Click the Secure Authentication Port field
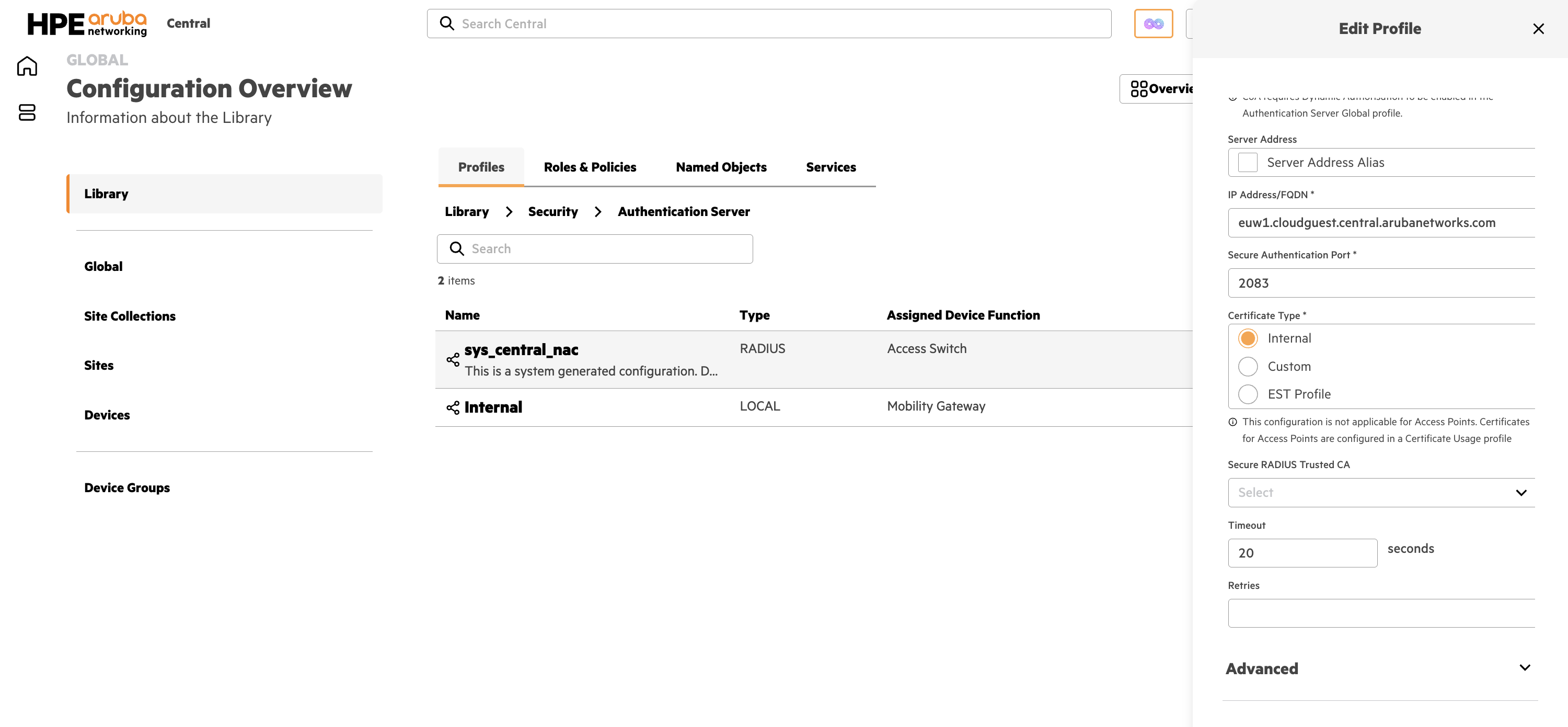The height and width of the screenshot is (727, 1568). [x=1381, y=283]
